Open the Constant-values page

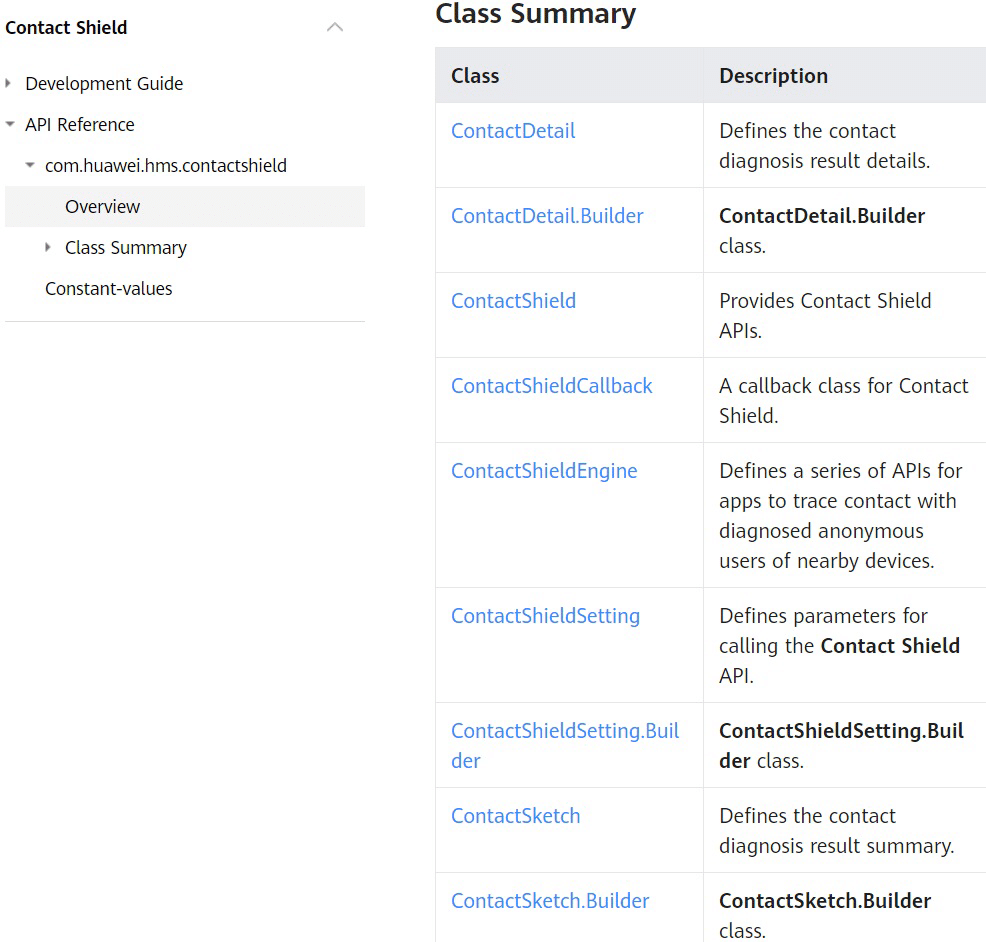click(x=108, y=288)
